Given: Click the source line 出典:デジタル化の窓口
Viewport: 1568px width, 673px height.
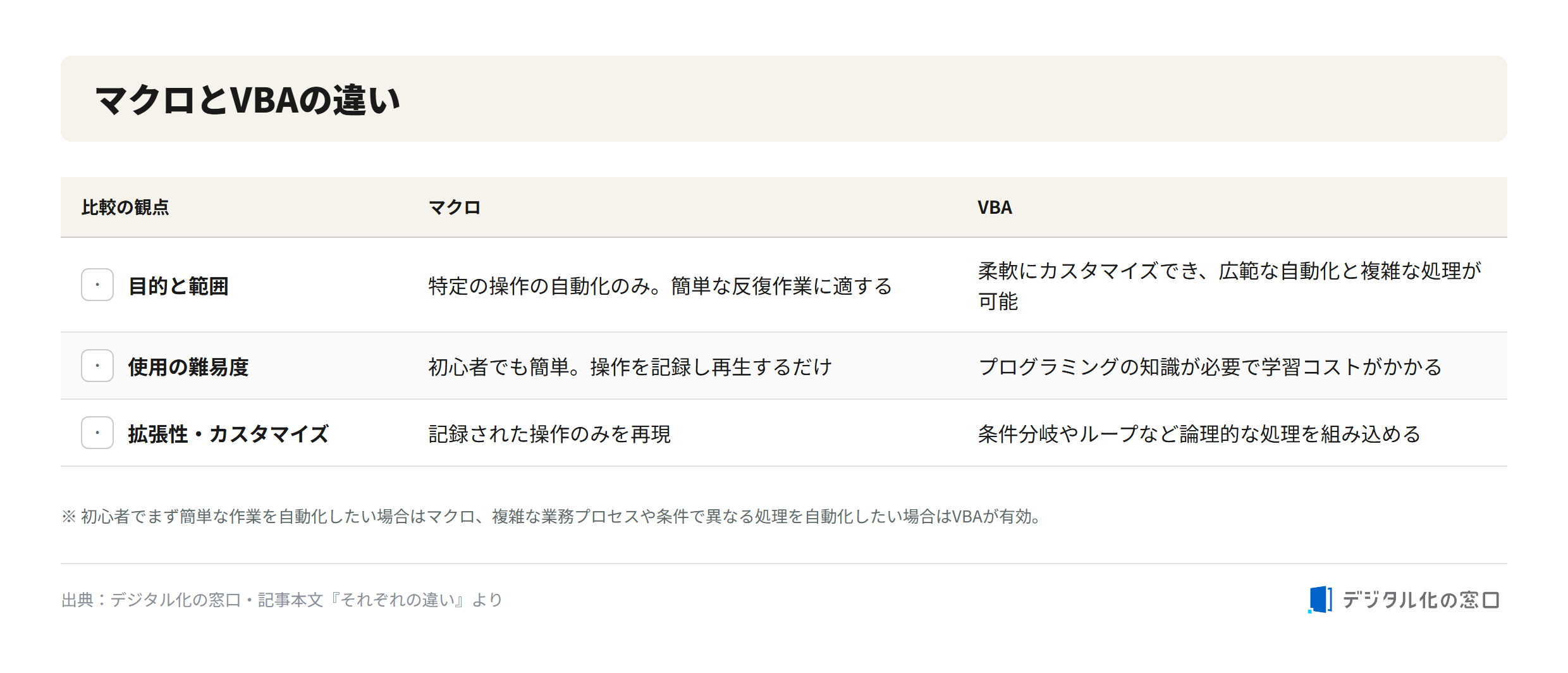Looking at the screenshot, I should [x=282, y=600].
